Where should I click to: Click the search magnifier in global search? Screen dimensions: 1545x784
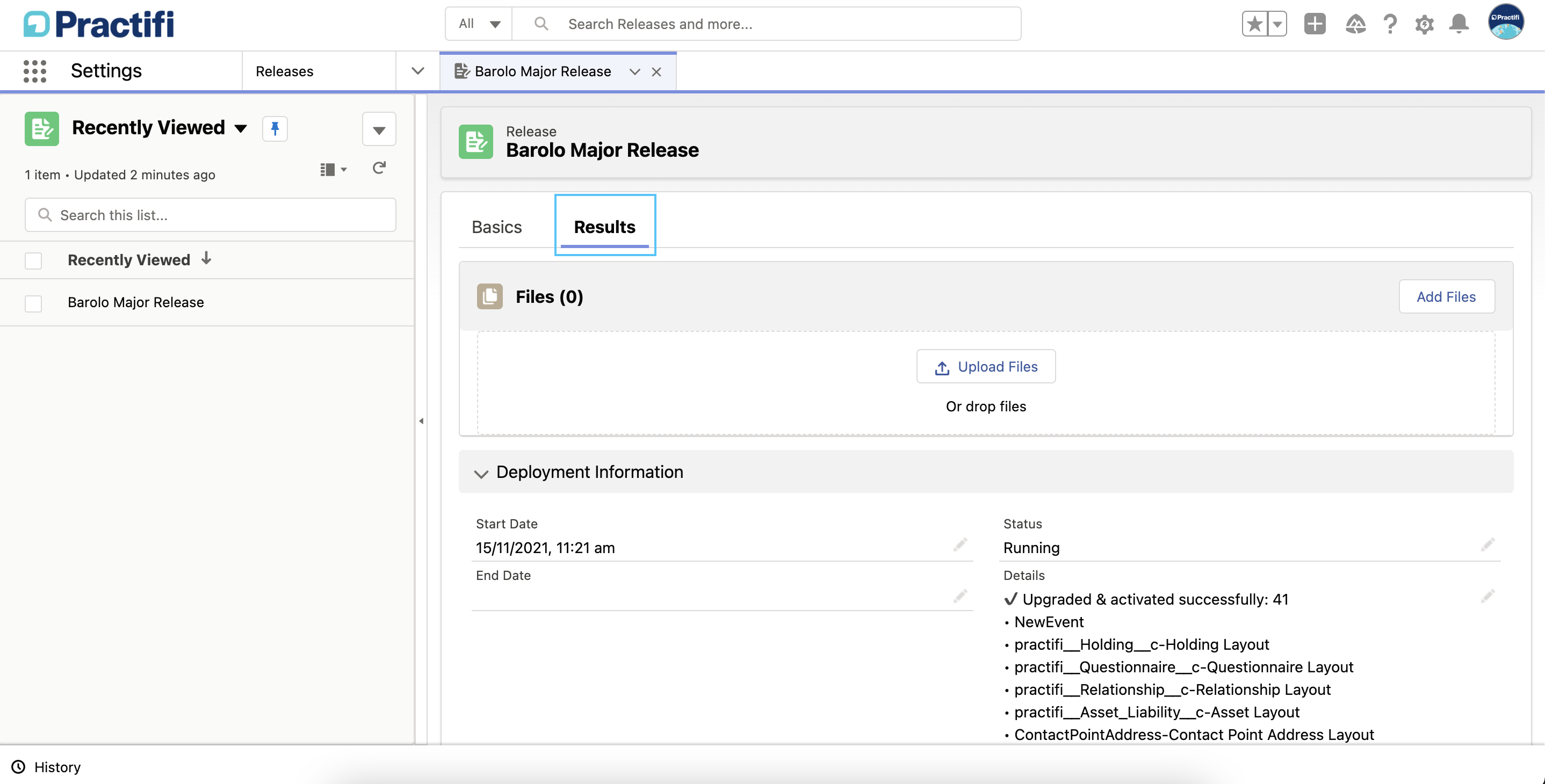[541, 24]
